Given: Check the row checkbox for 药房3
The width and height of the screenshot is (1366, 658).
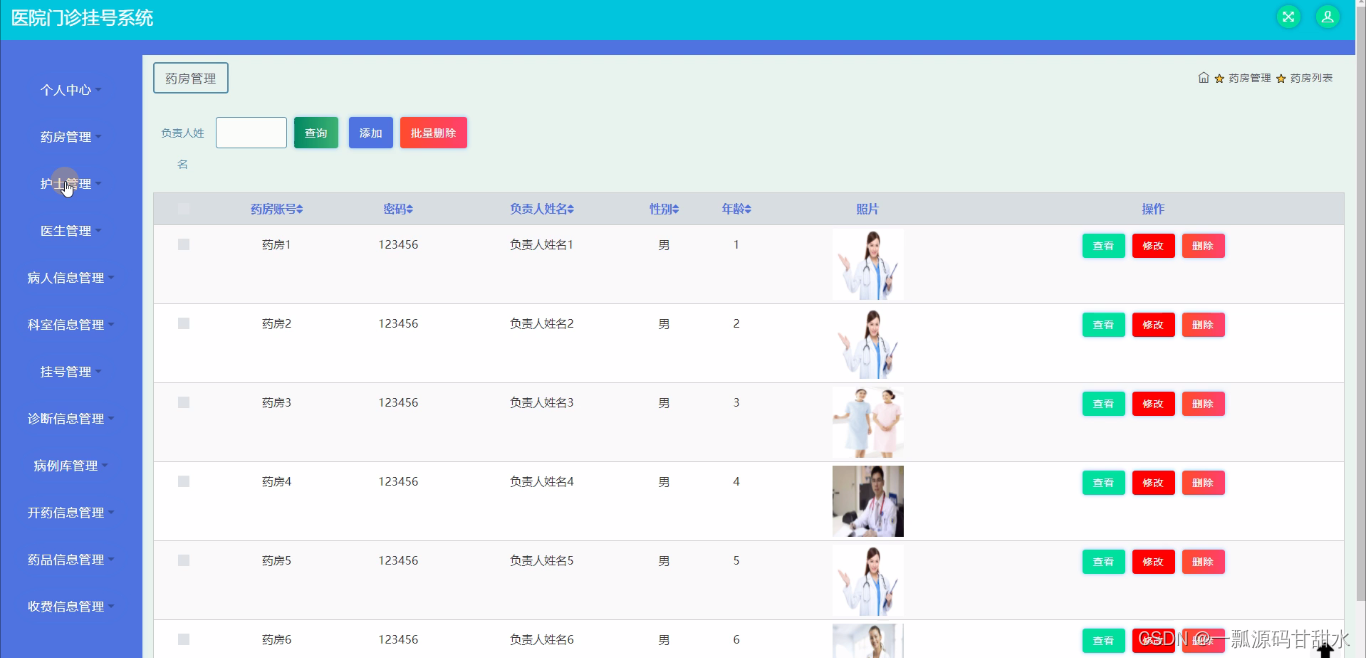Looking at the screenshot, I should (x=184, y=402).
